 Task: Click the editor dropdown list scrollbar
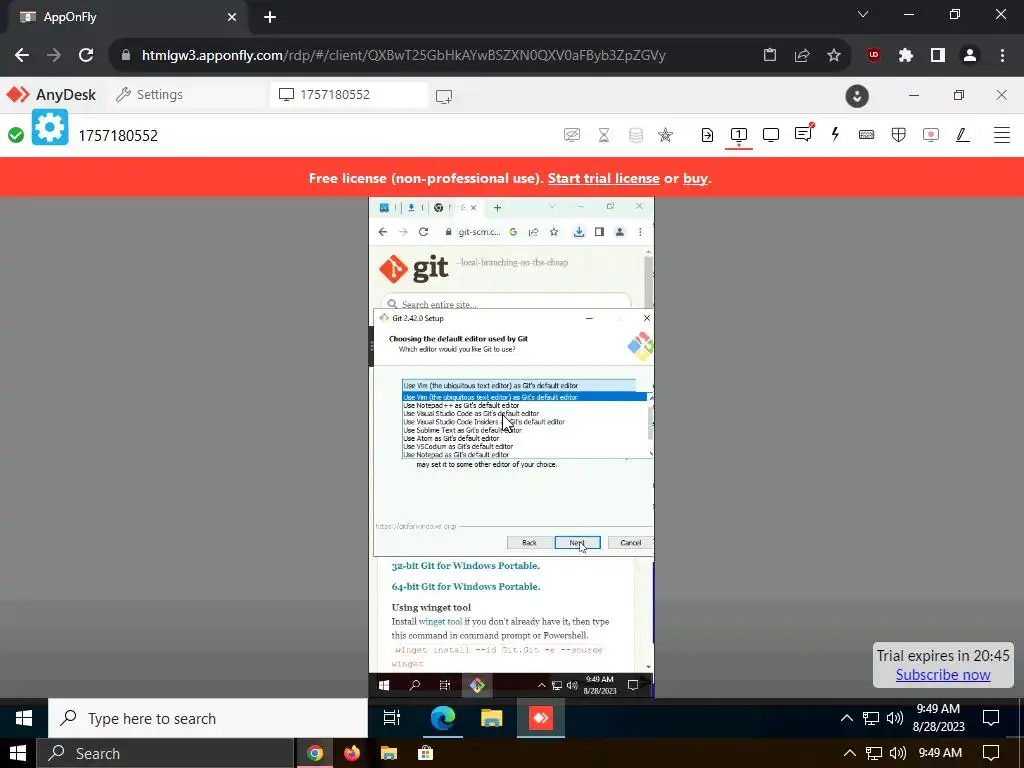(x=650, y=424)
